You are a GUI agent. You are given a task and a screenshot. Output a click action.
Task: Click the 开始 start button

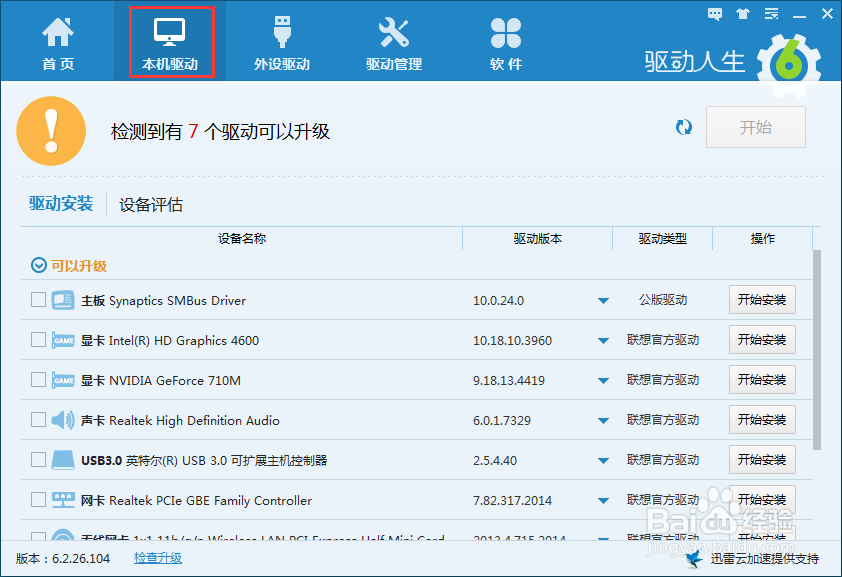pyautogui.click(x=755, y=127)
